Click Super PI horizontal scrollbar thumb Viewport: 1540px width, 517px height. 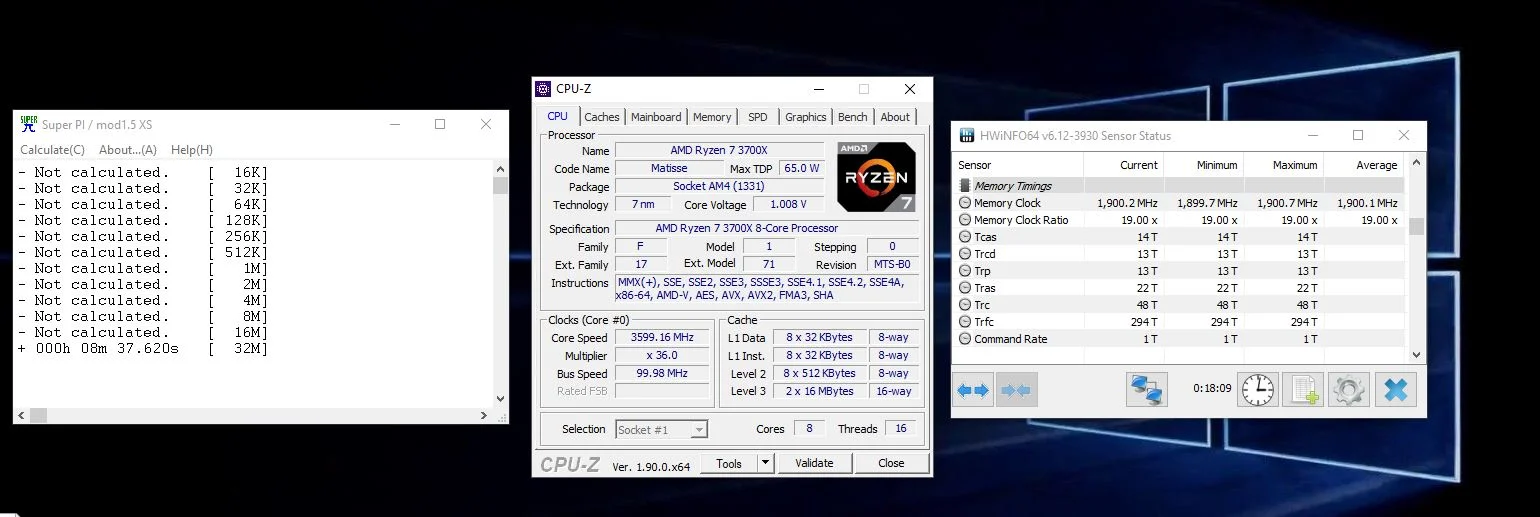click(x=37, y=415)
